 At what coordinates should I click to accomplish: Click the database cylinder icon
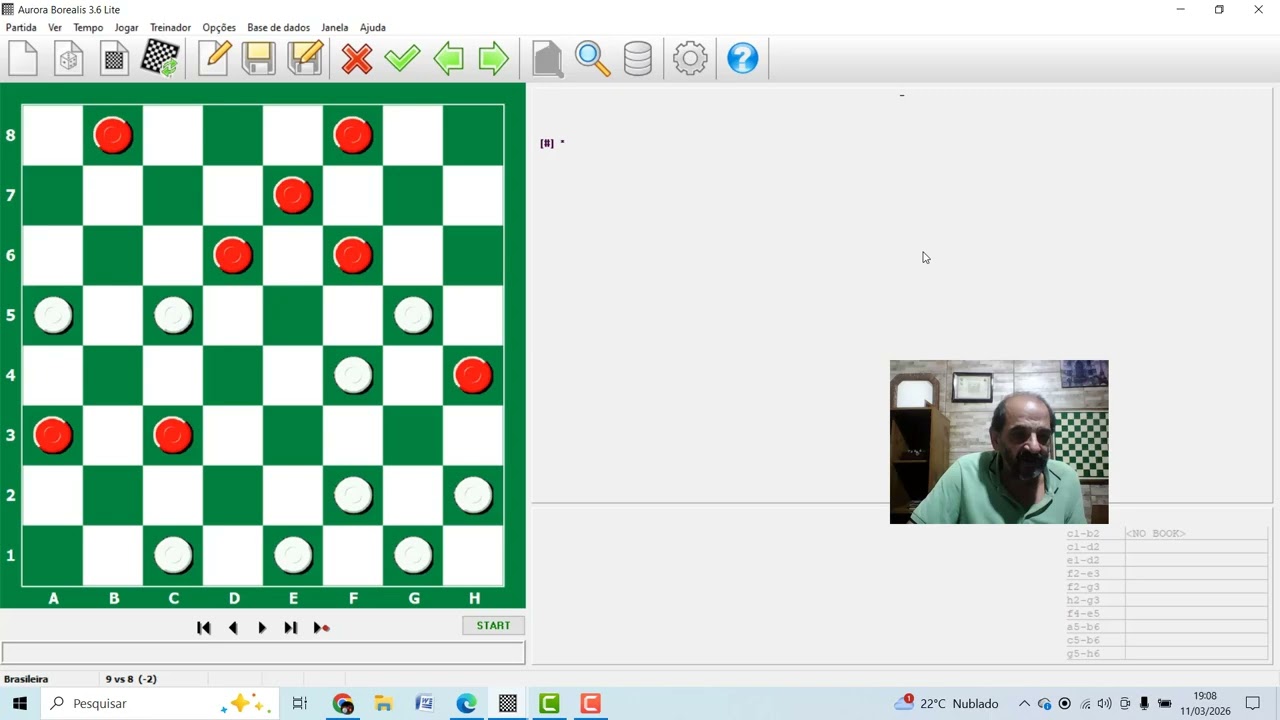[638, 59]
